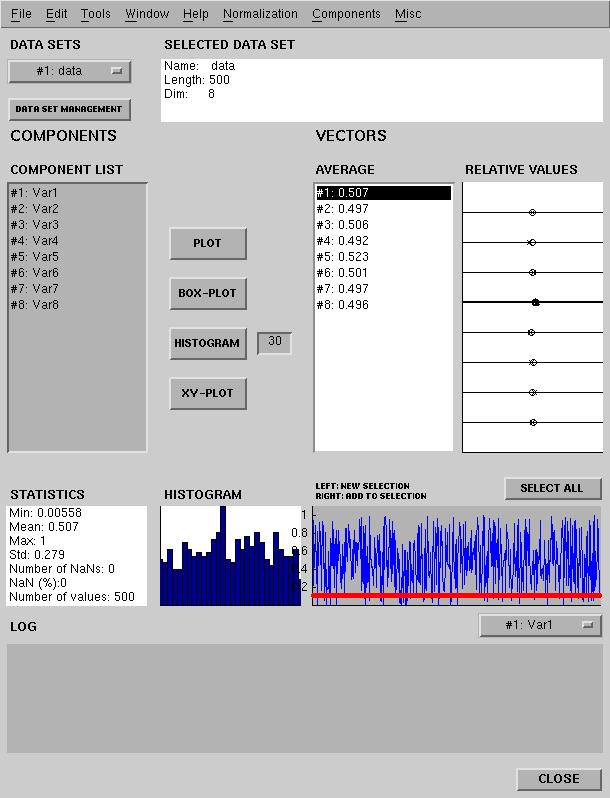Click the histogram thumbnail plot

coord(230,556)
